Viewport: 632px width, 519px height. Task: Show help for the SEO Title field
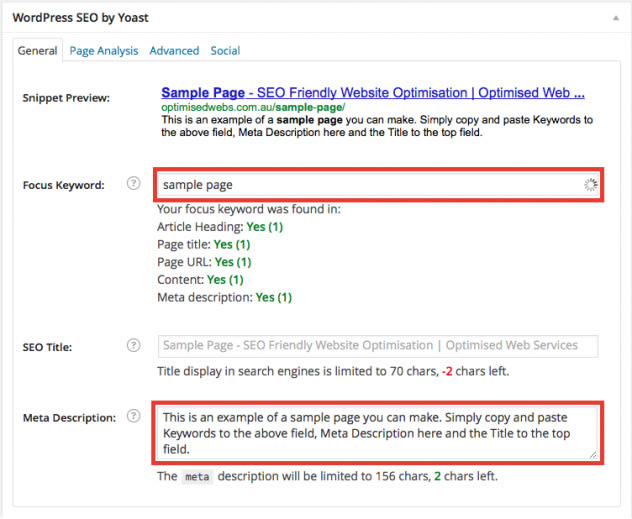tap(134, 346)
